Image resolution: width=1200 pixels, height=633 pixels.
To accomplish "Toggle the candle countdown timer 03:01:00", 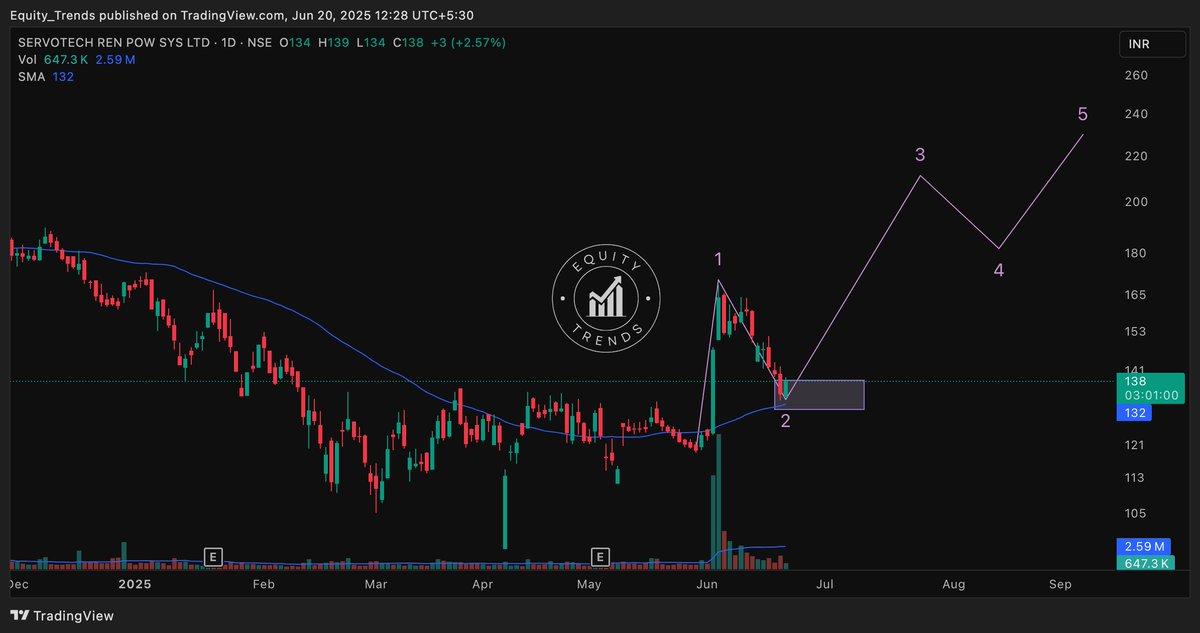I will point(1149,395).
